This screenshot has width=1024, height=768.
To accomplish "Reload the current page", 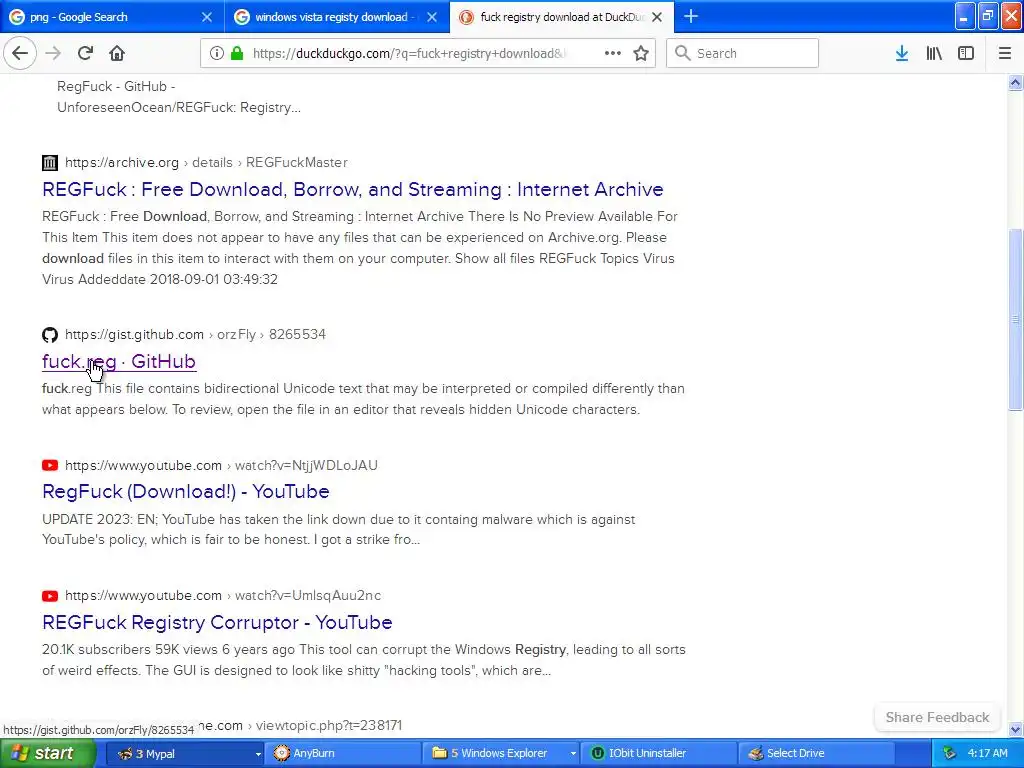I will point(85,54).
